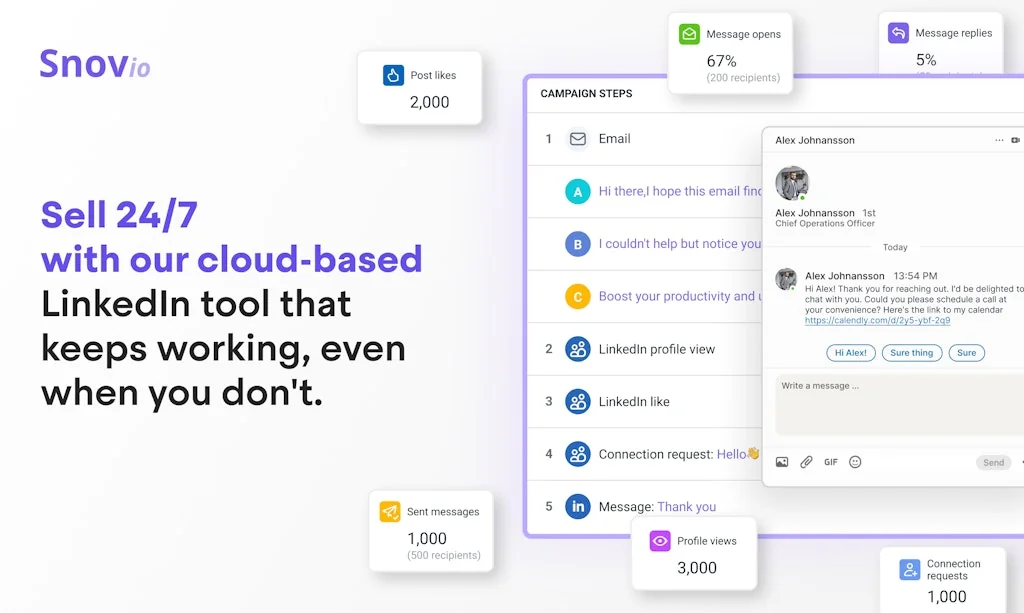Click the purple Message replies arrow icon
The image size is (1024, 613).
(x=898, y=33)
